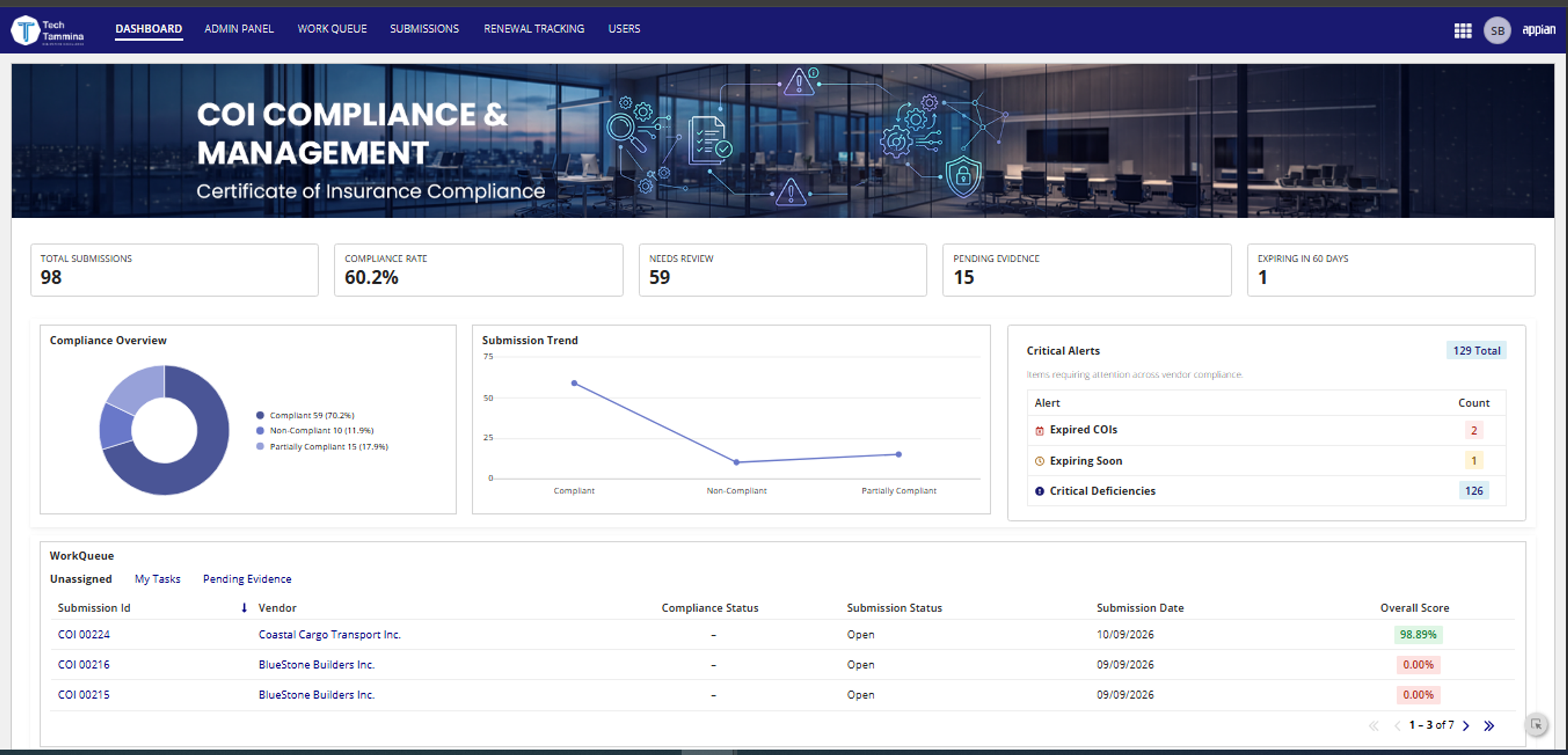Click the Tech Tammina logo
Image resolution: width=1568 pixels, height=755 pixels.
(x=47, y=31)
